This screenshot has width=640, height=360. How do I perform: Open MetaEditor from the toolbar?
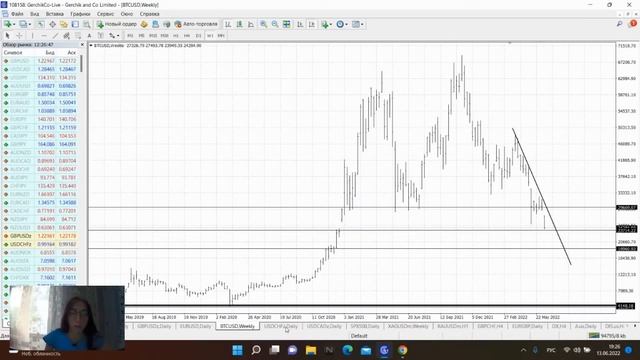144,24
